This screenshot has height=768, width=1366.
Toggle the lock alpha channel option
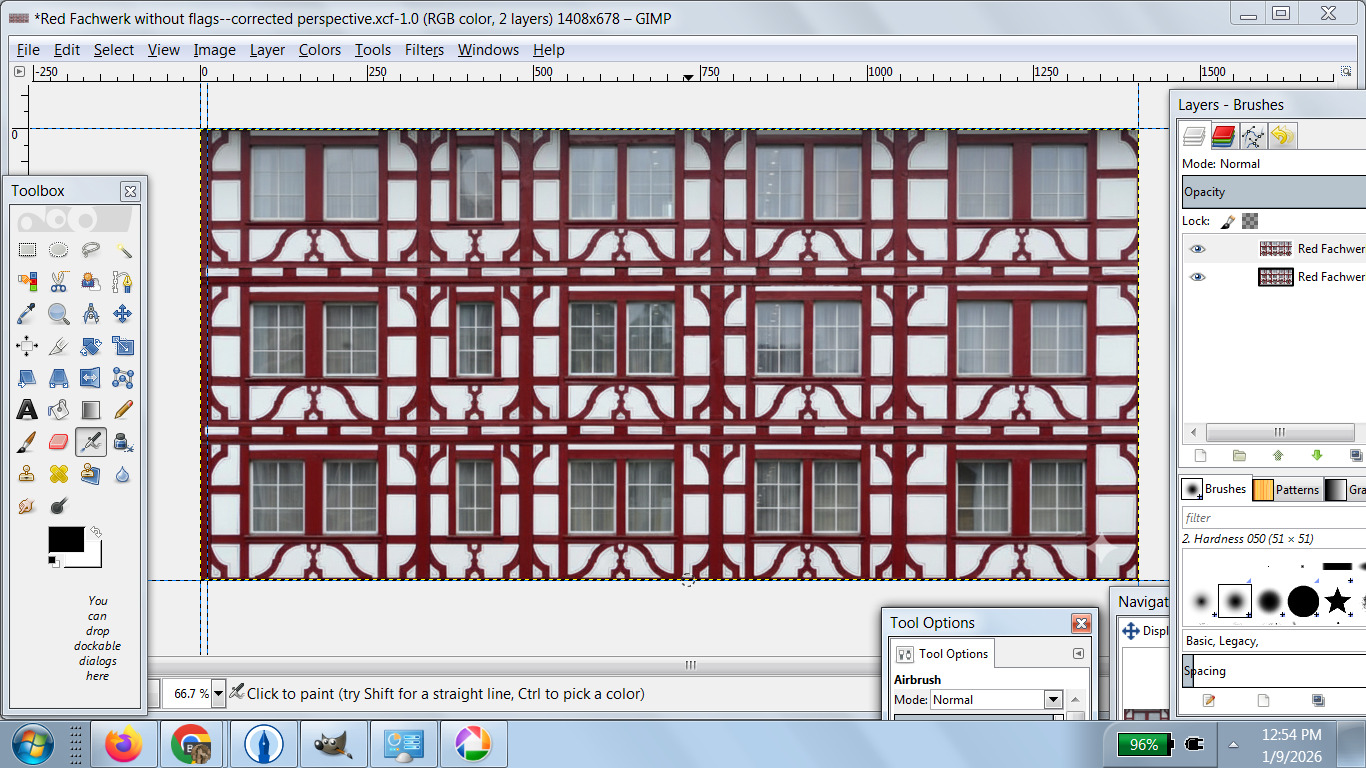(x=1250, y=221)
